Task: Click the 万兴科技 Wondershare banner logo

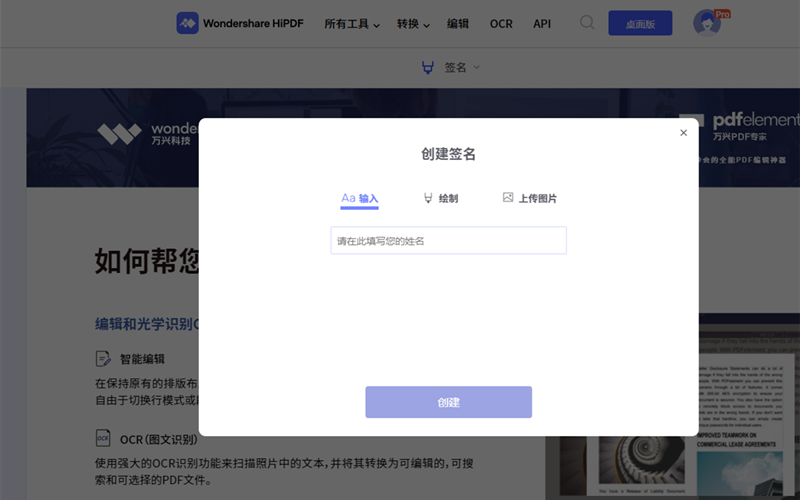Action: (120, 133)
